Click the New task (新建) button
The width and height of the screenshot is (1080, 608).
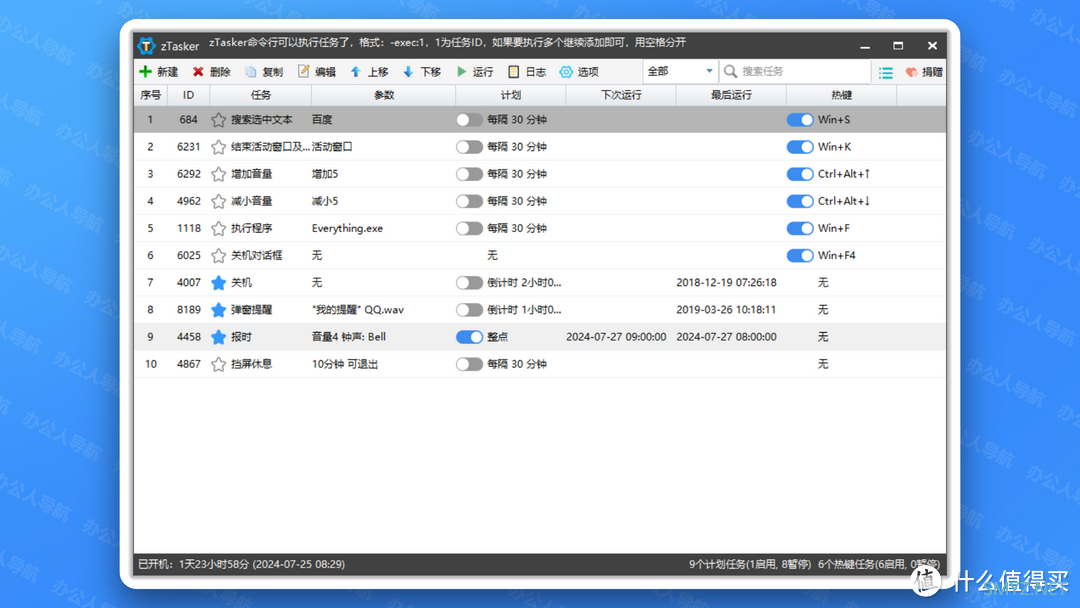point(158,72)
